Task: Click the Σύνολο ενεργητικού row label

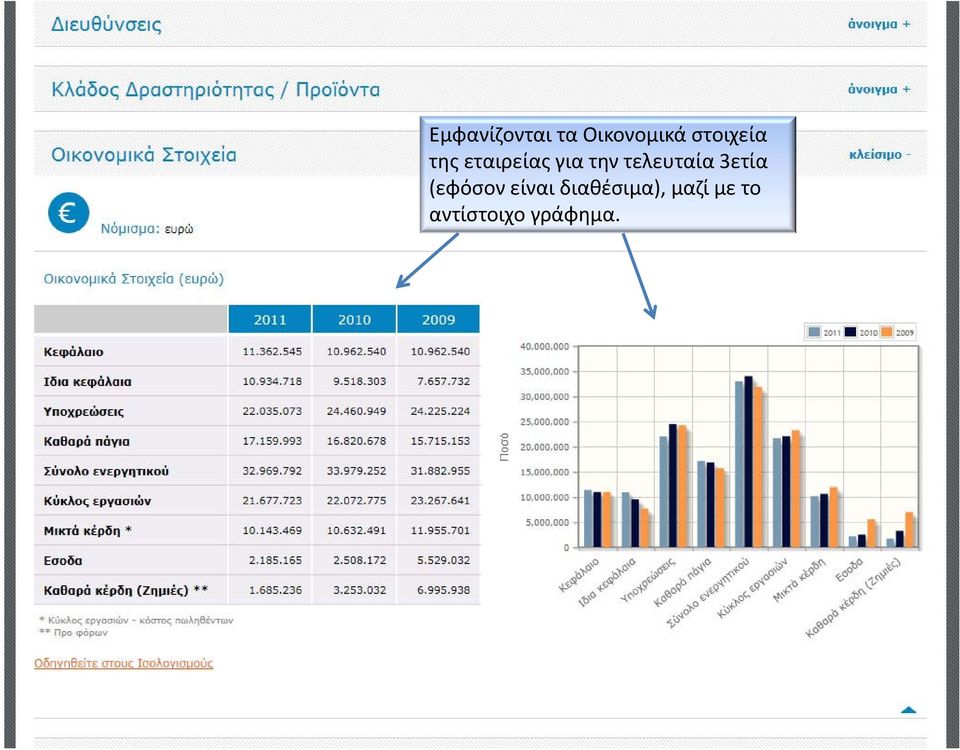Action: pos(106,471)
